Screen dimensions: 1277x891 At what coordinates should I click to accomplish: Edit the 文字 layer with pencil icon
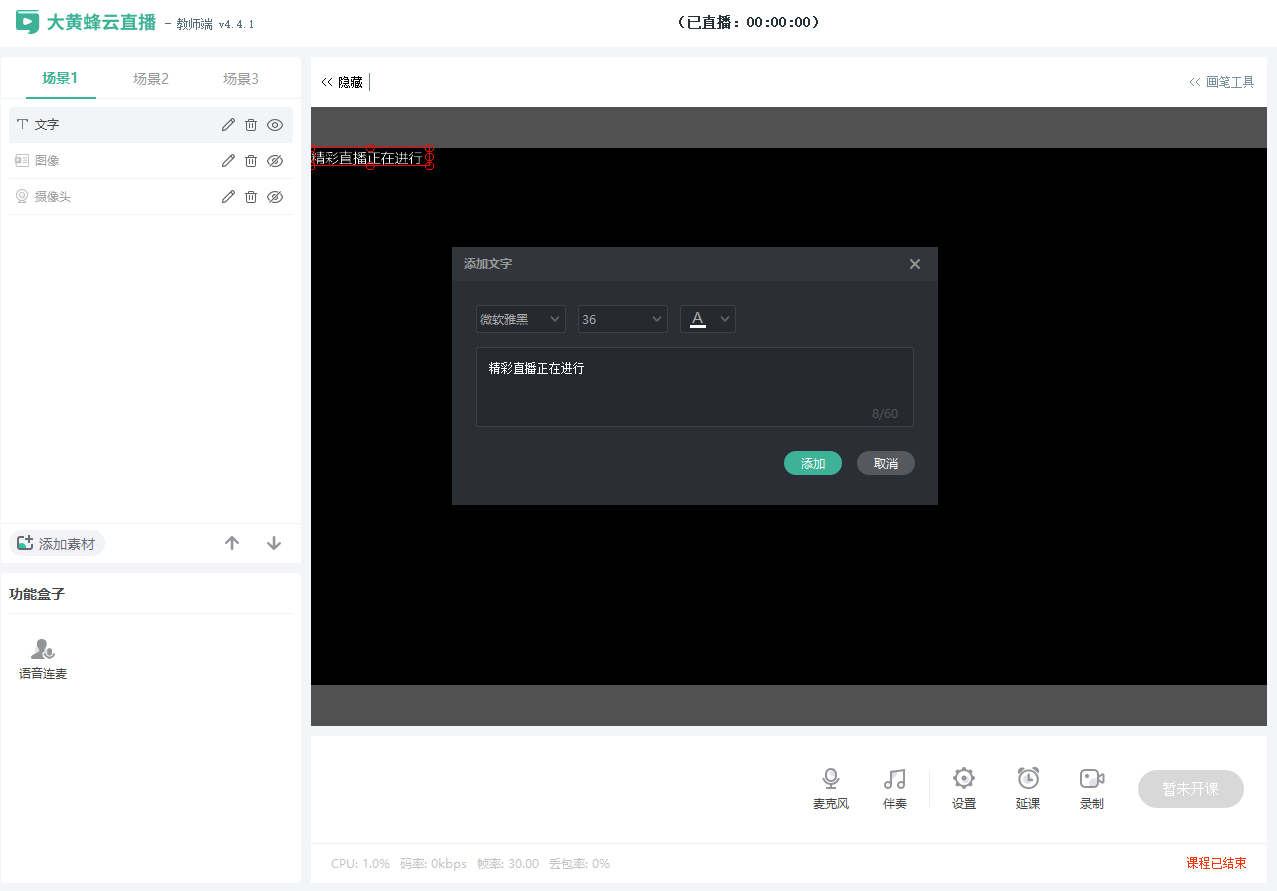coord(228,125)
